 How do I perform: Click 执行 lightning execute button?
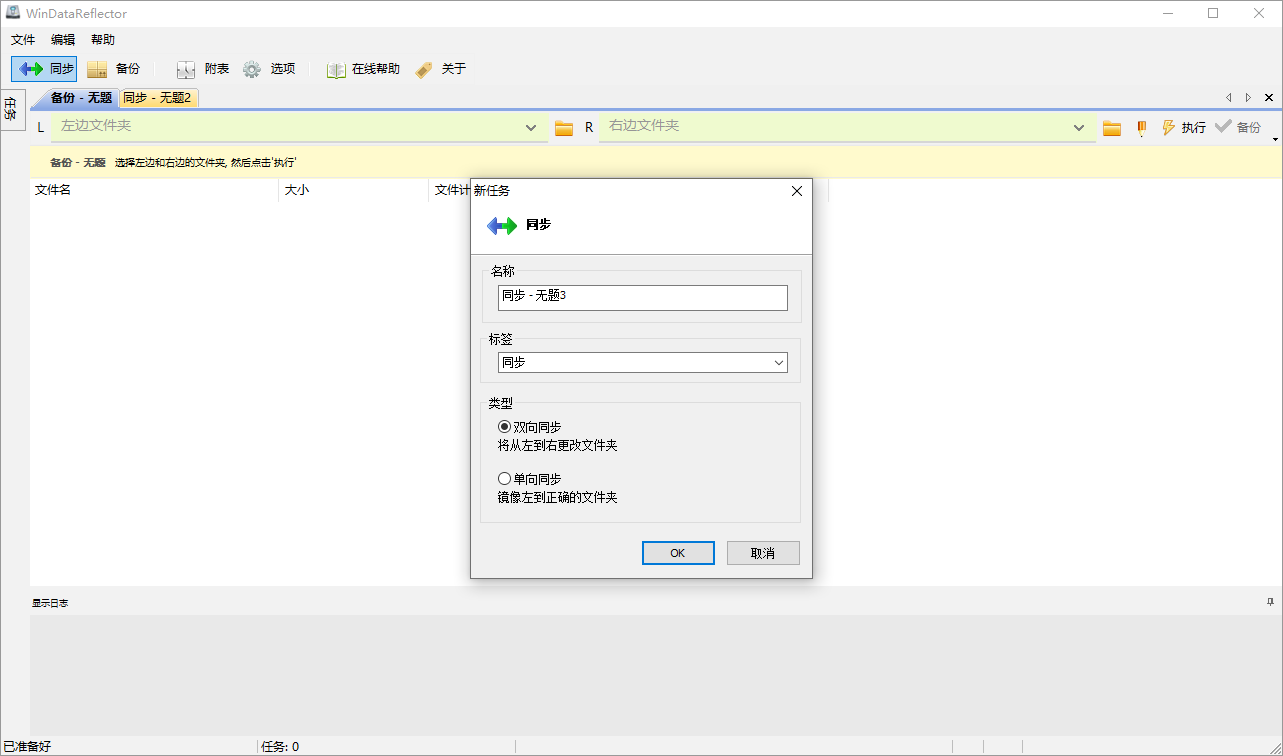(1183, 128)
